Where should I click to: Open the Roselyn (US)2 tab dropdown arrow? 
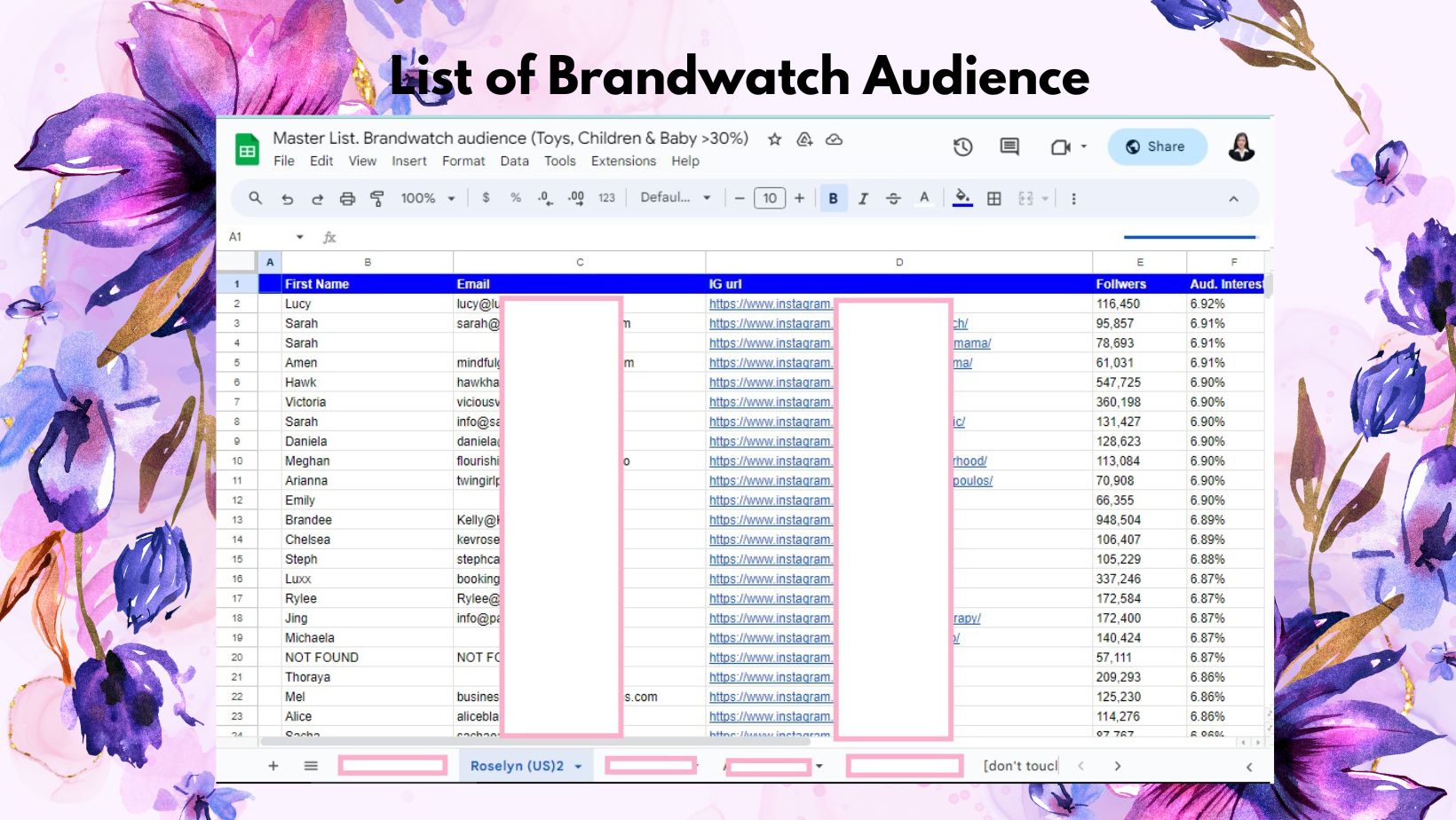579,766
